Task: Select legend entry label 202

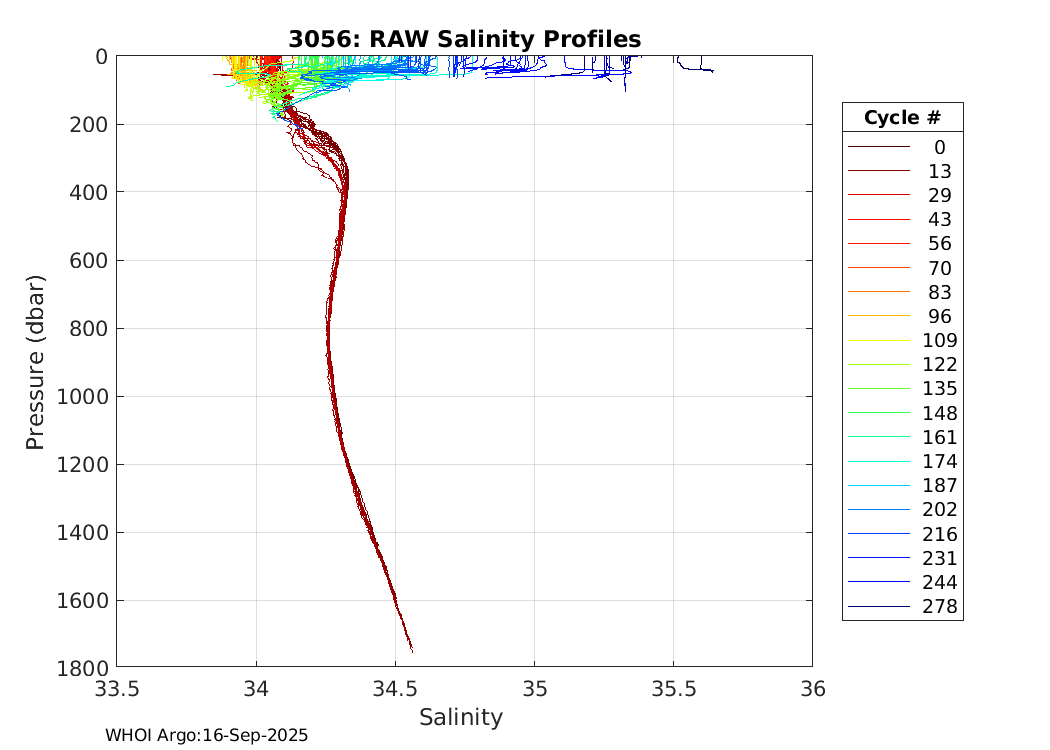Action: [939, 510]
